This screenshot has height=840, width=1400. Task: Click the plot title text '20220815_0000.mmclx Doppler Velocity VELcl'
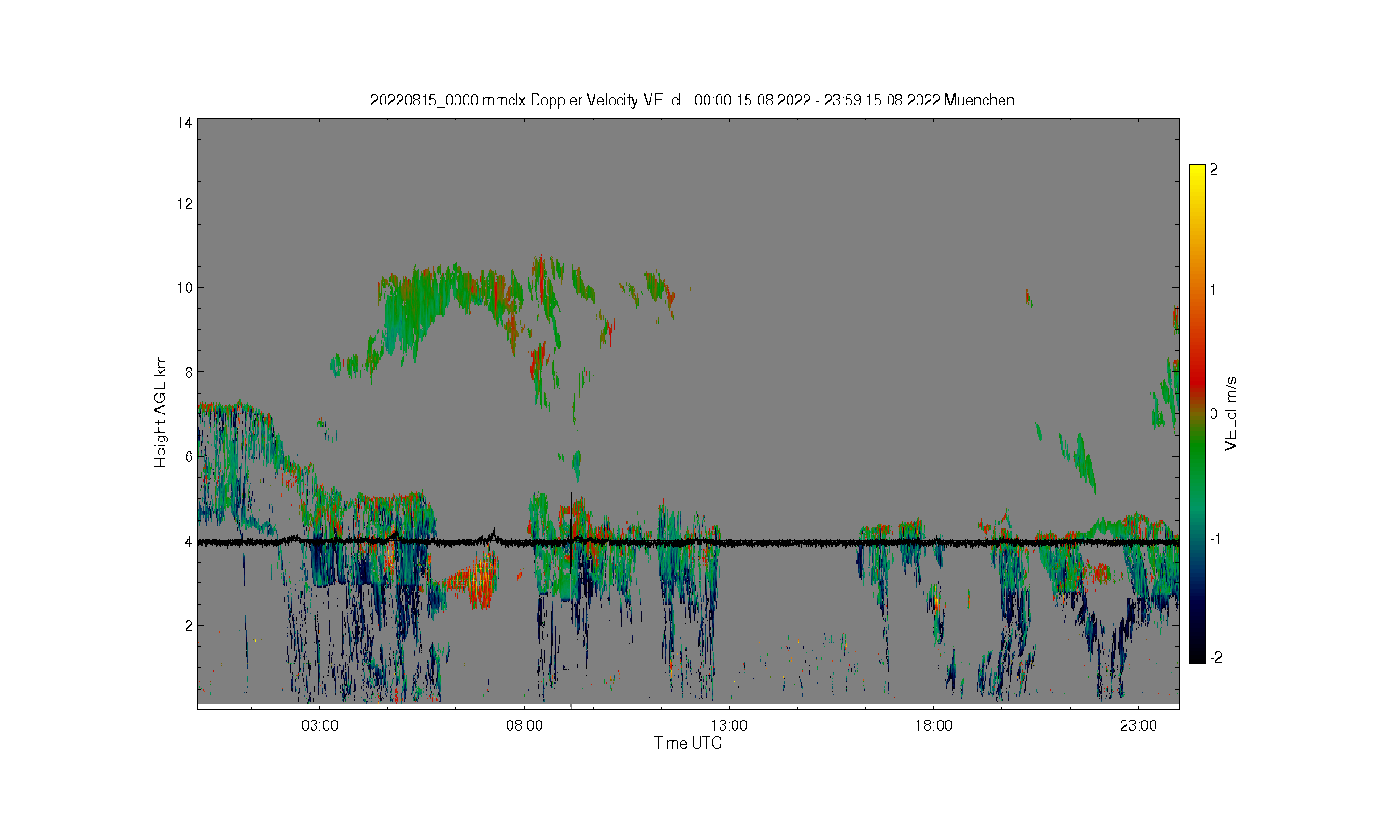[525, 100]
